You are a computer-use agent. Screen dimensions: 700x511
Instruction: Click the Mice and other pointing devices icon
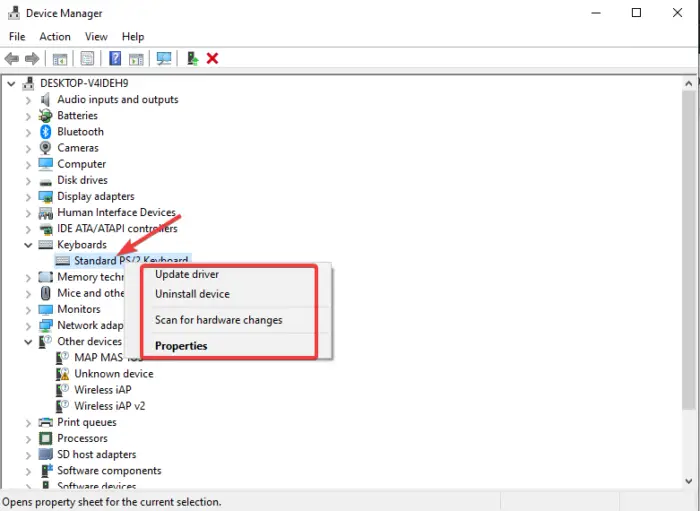coord(46,293)
